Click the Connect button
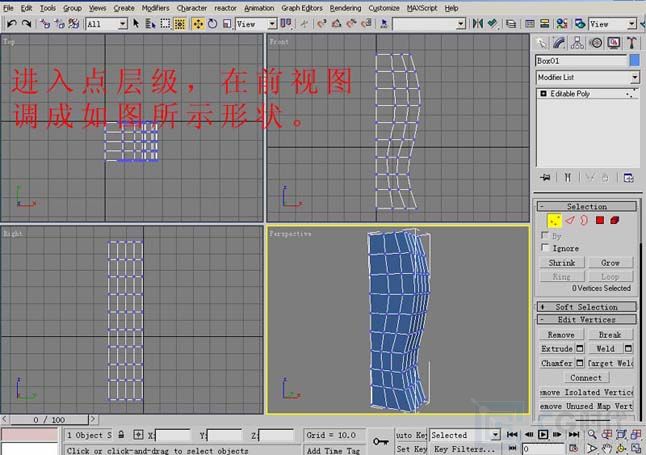 (586, 378)
